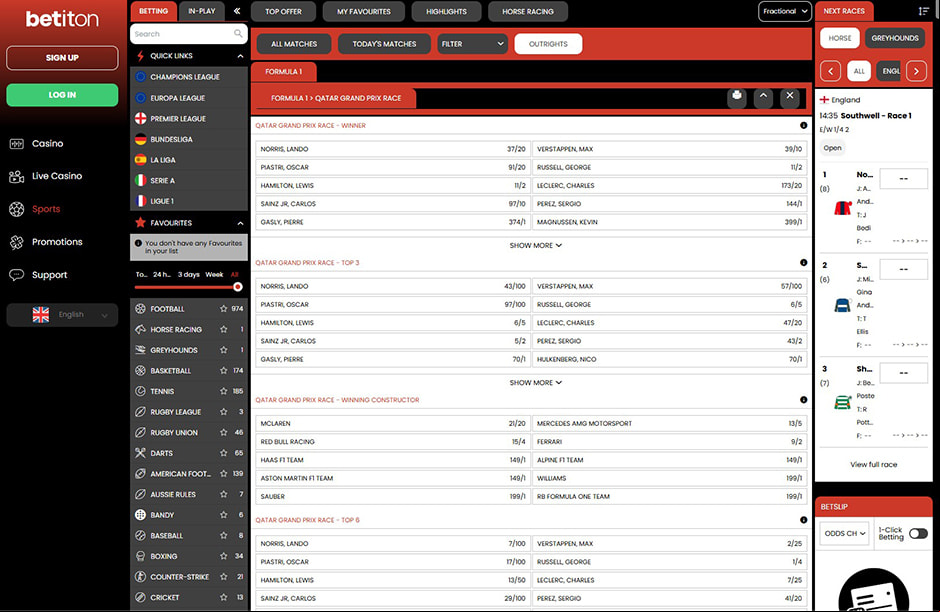Viewport: 940px width, 612px height.
Task: Open Live Casino section
Action: click(x=57, y=176)
